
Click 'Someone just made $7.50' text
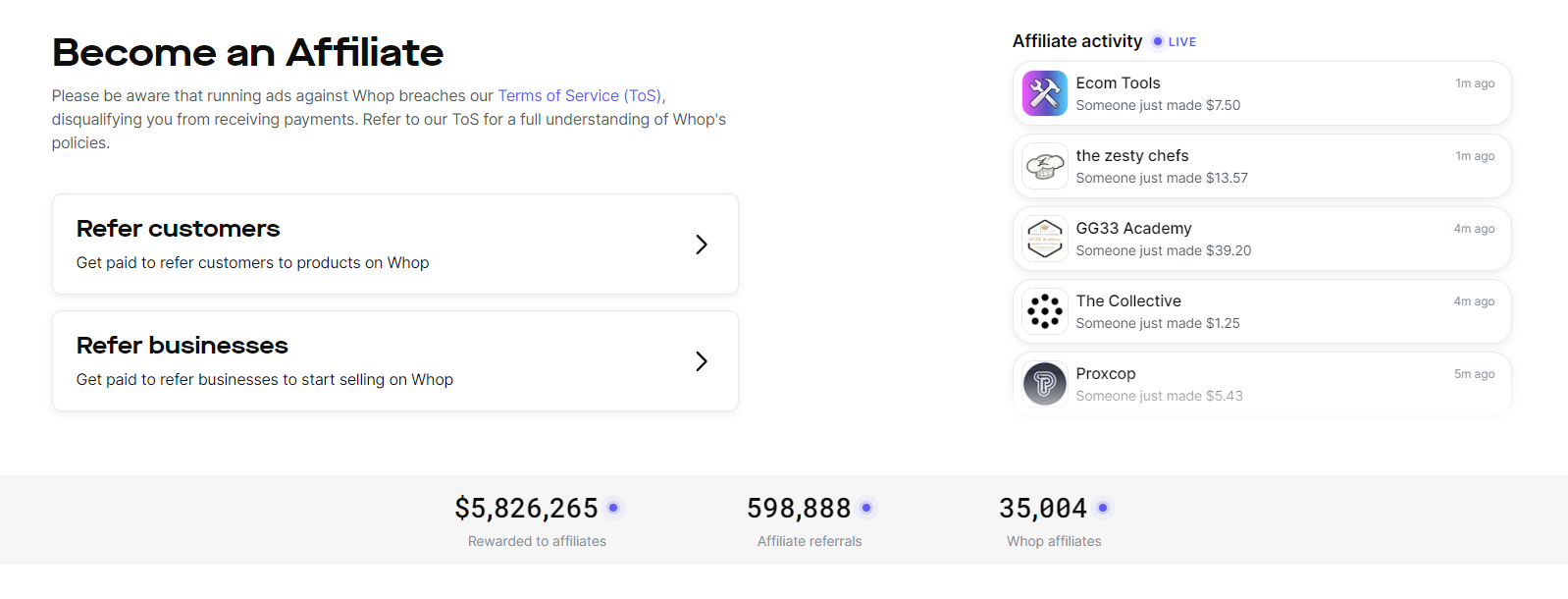point(1158,105)
